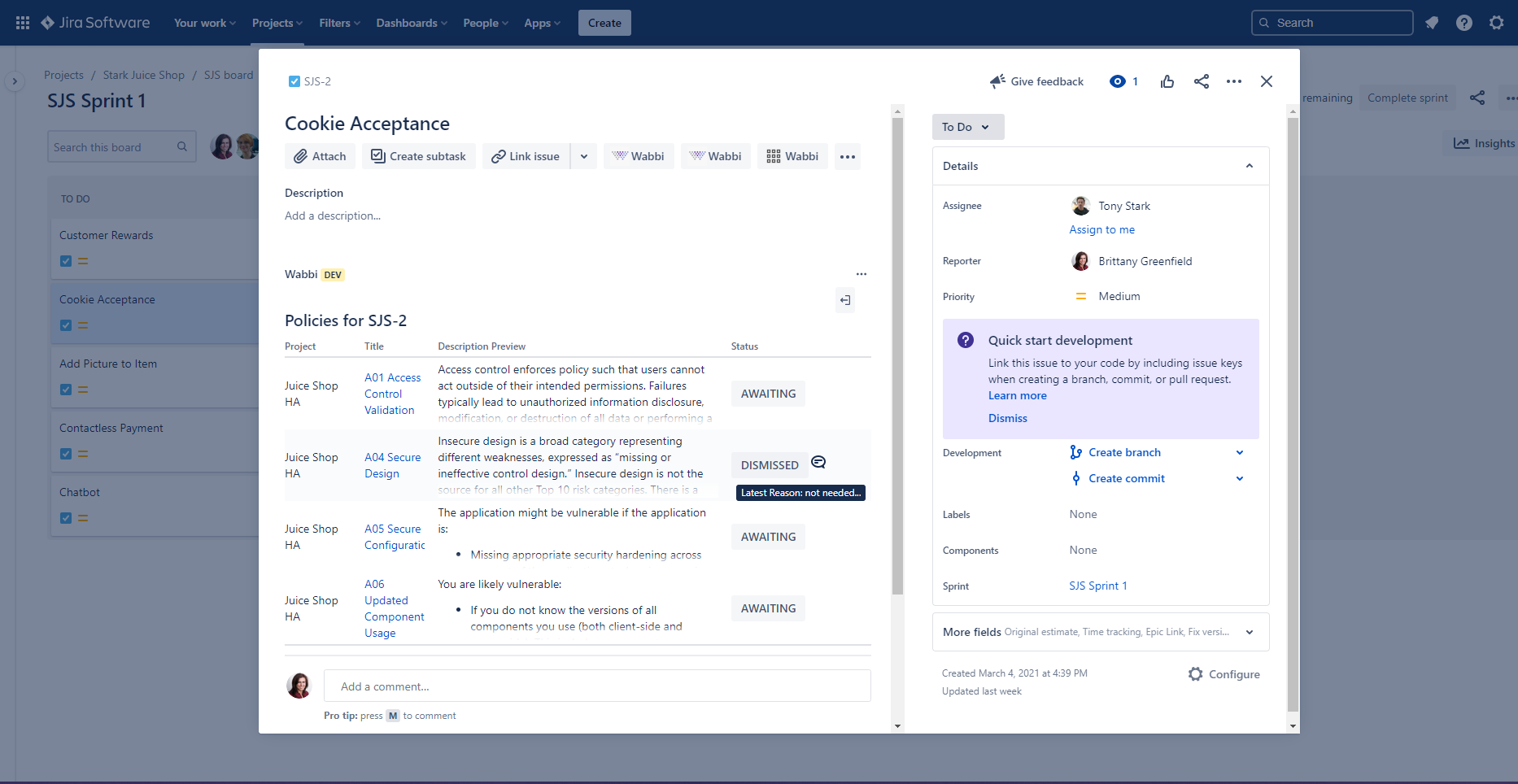Click the Jira Software logo

[96, 23]
